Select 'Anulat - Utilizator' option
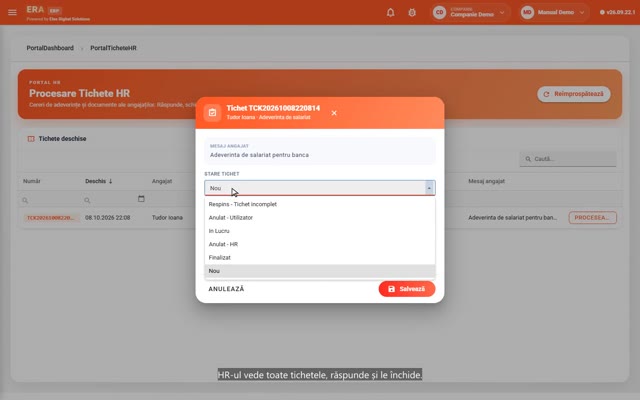This screenshot has width=640, height=400. click(x=320, y=218)
